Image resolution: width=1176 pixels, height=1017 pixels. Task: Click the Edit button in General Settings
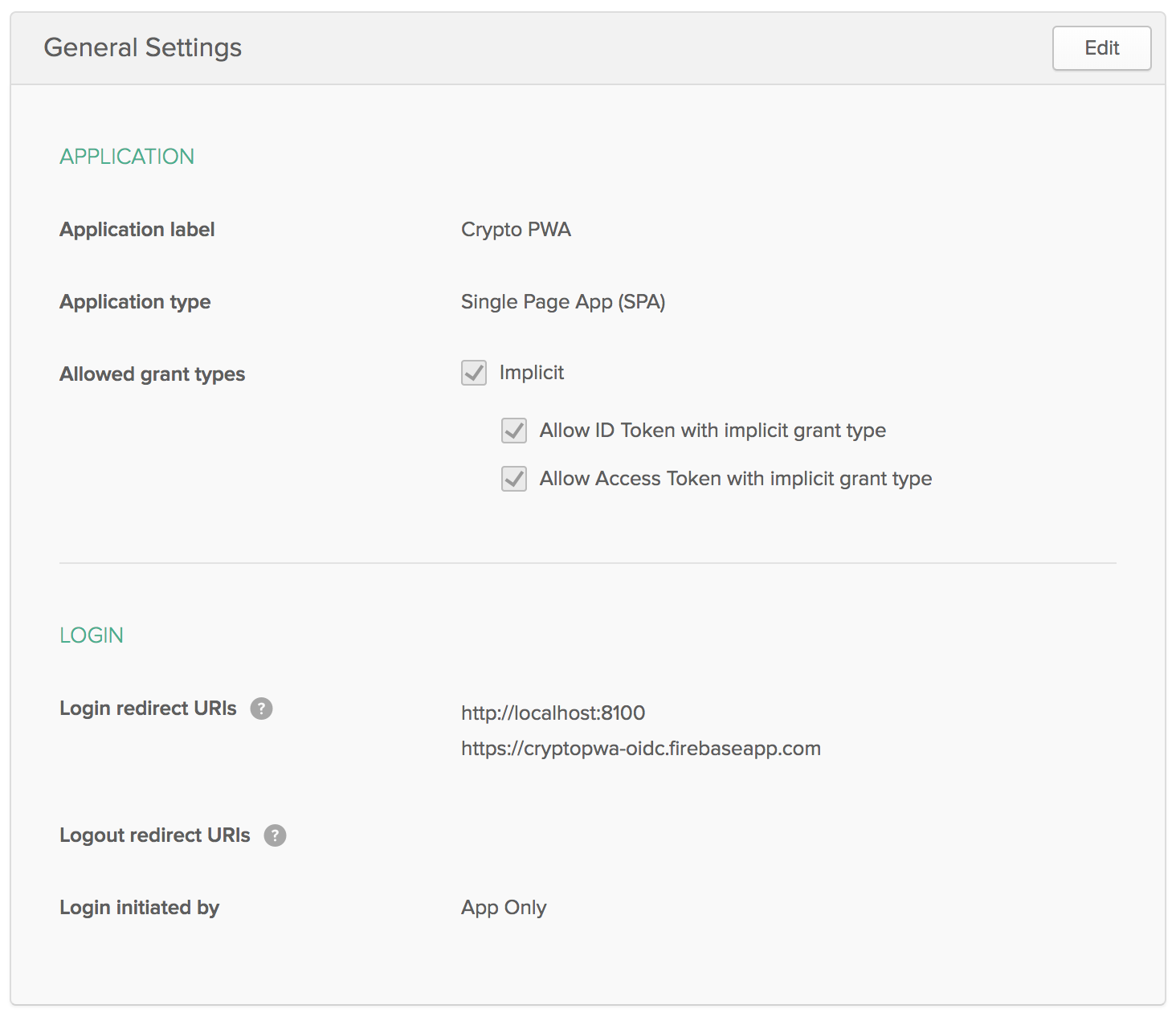[x=1101, y=48]
